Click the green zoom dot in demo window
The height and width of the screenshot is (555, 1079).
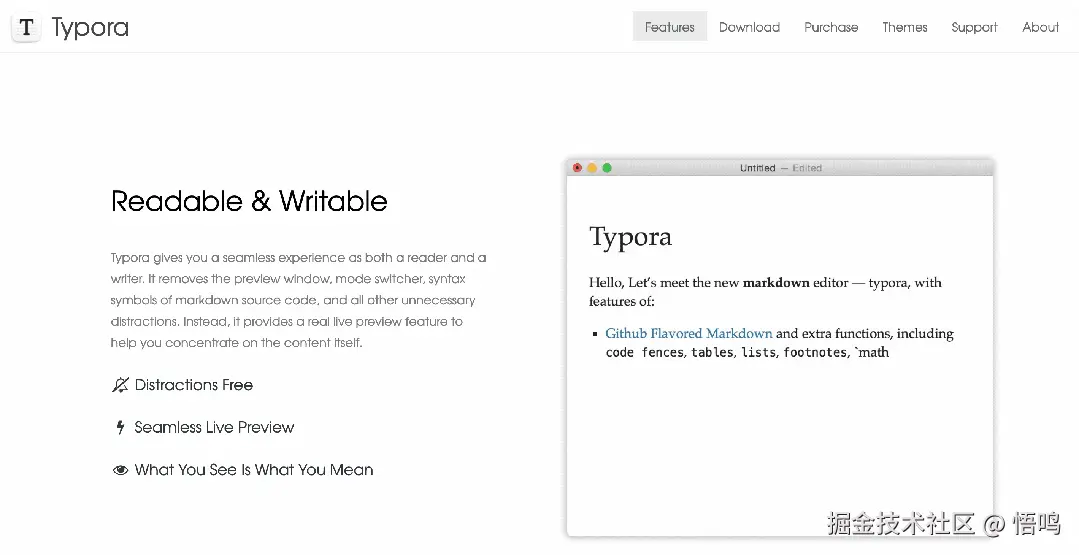pyautogui.click(x=607, y=168)
